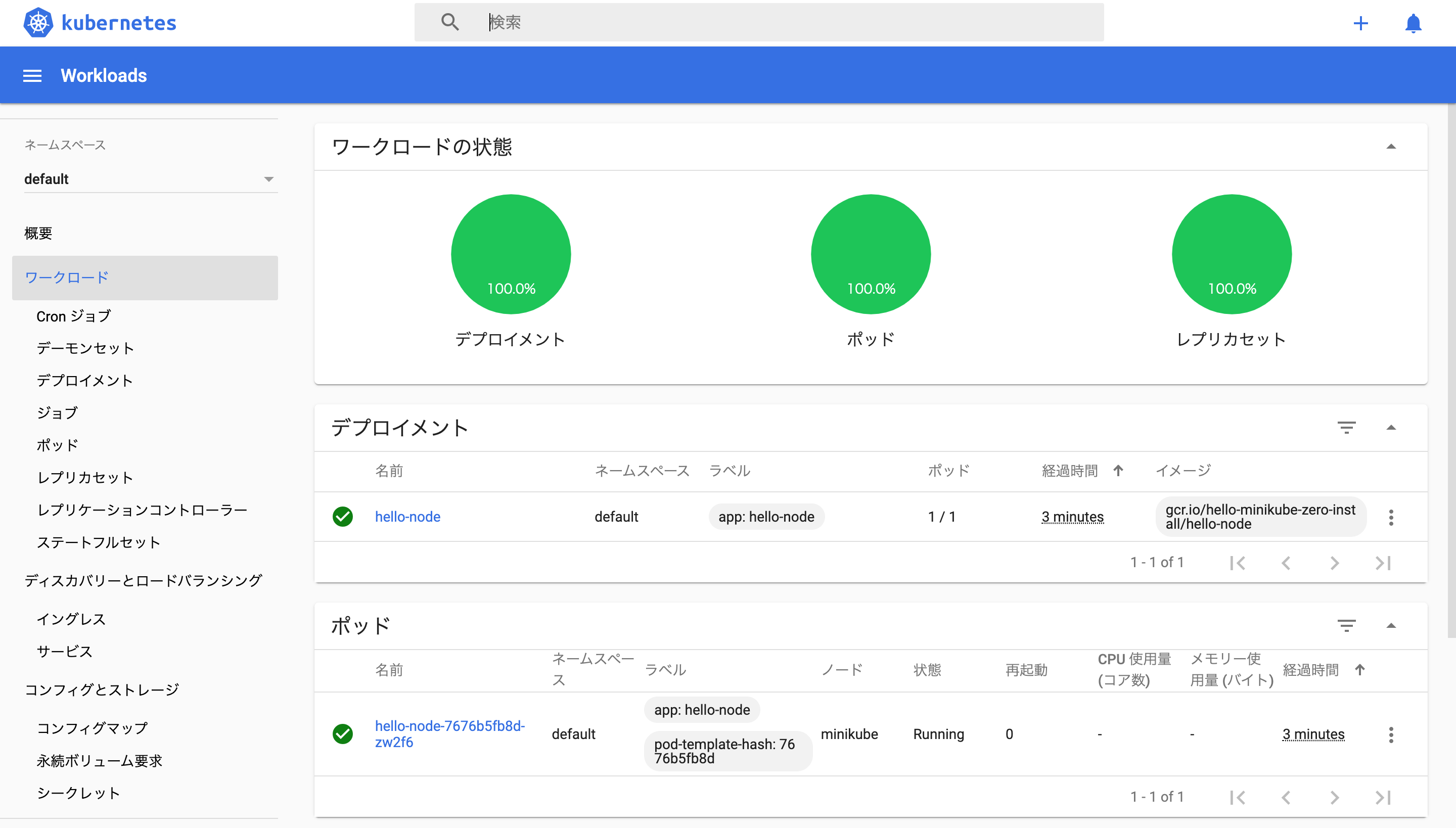This screenshot has width=1456, height=828.
Task: Click 名前 column header in pods table
Action: click(389, 669)
